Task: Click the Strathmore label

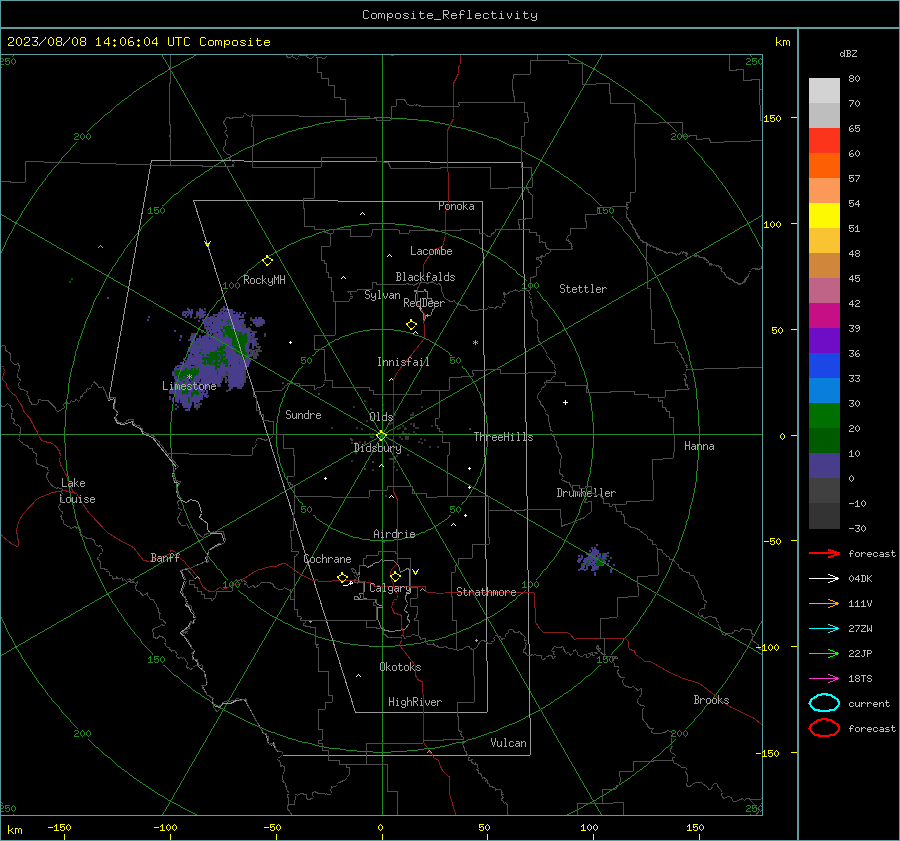Action: tap(486, 592)
